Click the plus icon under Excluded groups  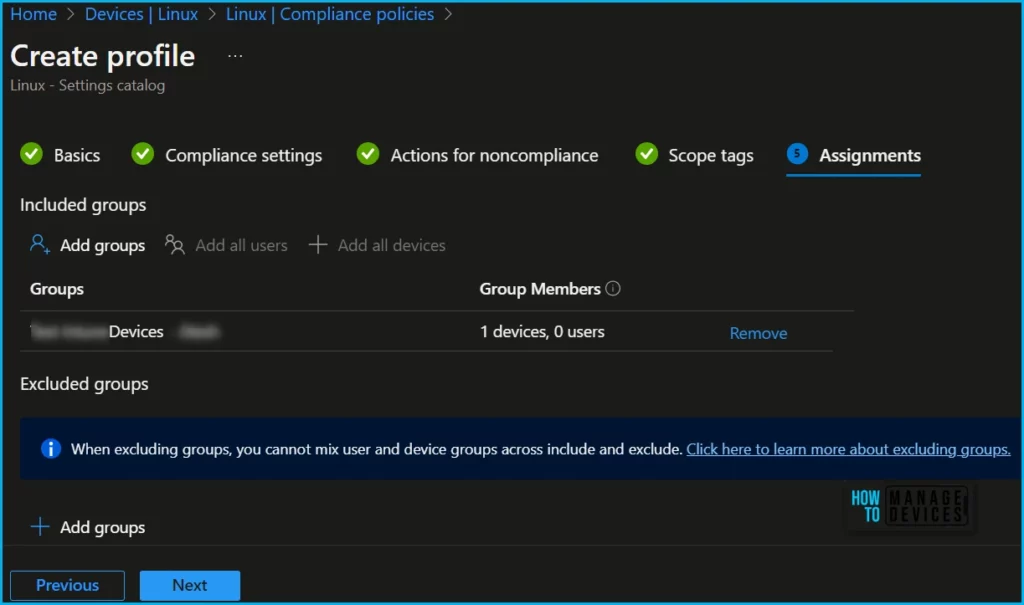[40, 527]
